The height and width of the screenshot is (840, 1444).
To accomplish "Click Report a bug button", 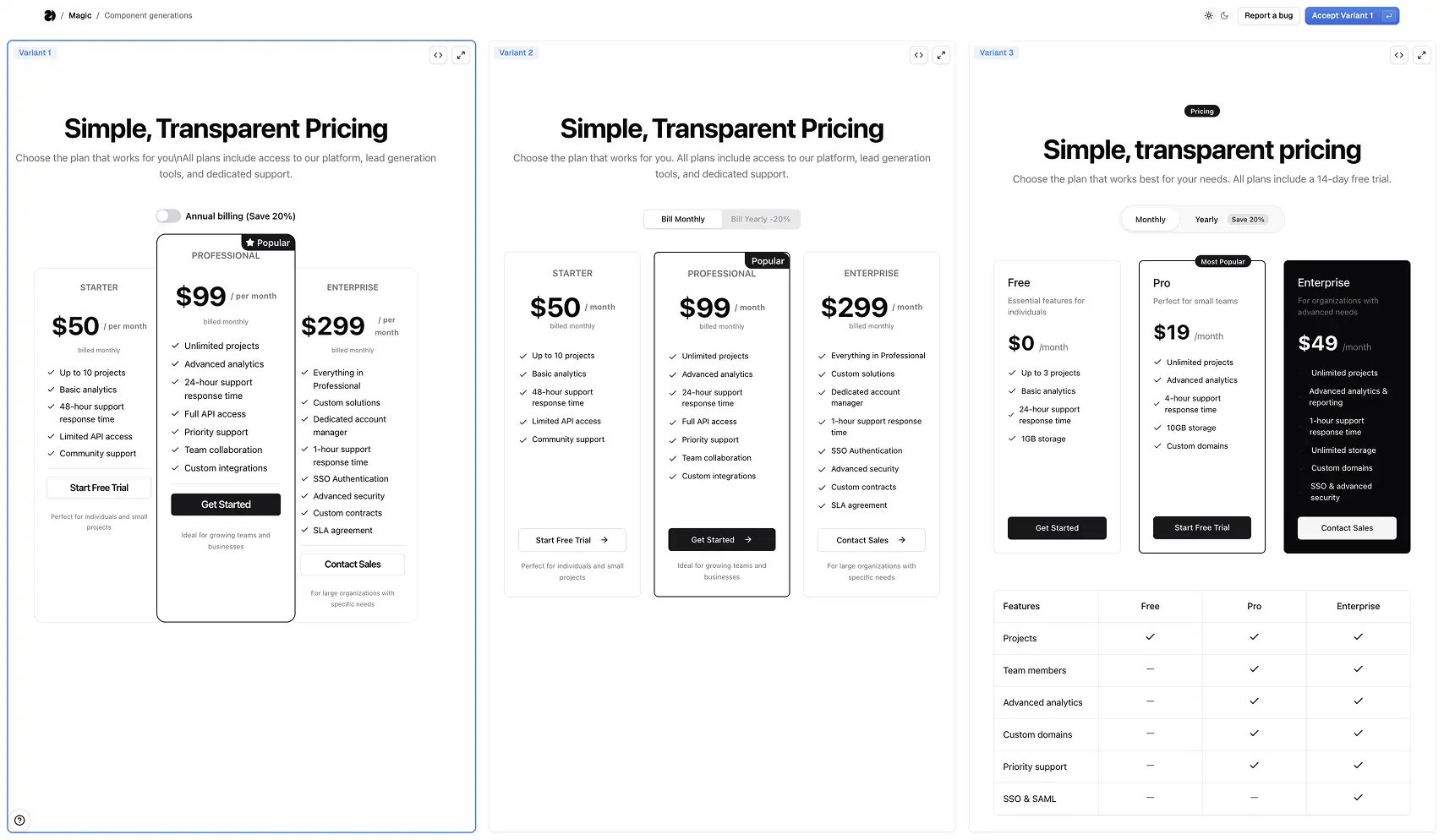I will coord(1268,15).
